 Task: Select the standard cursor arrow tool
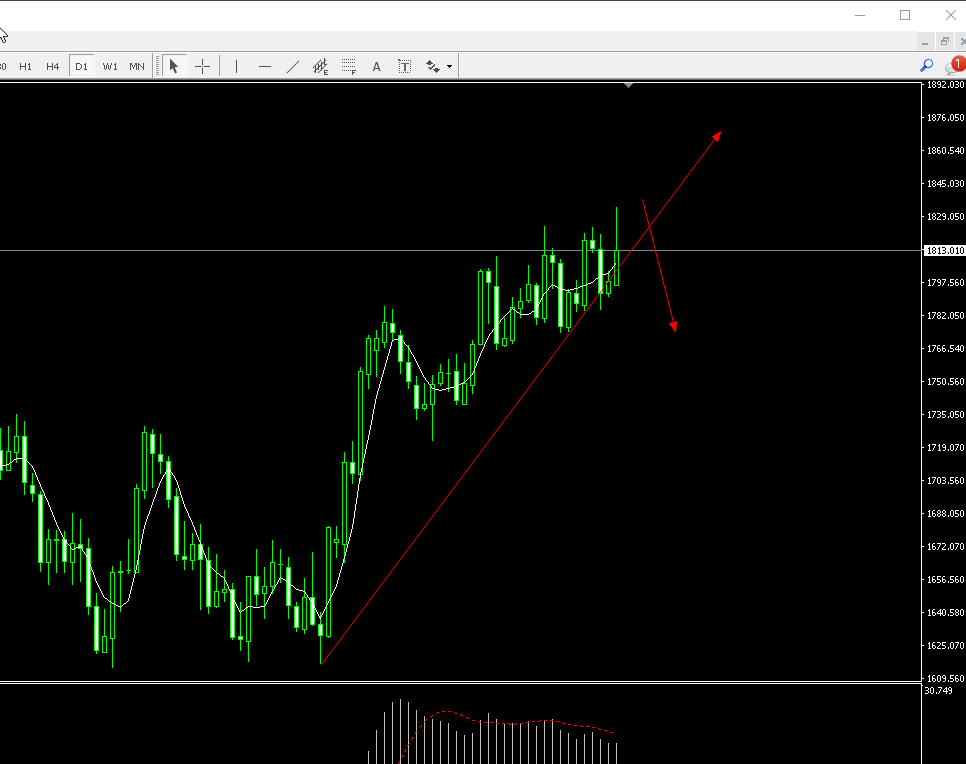pos(173,66)
